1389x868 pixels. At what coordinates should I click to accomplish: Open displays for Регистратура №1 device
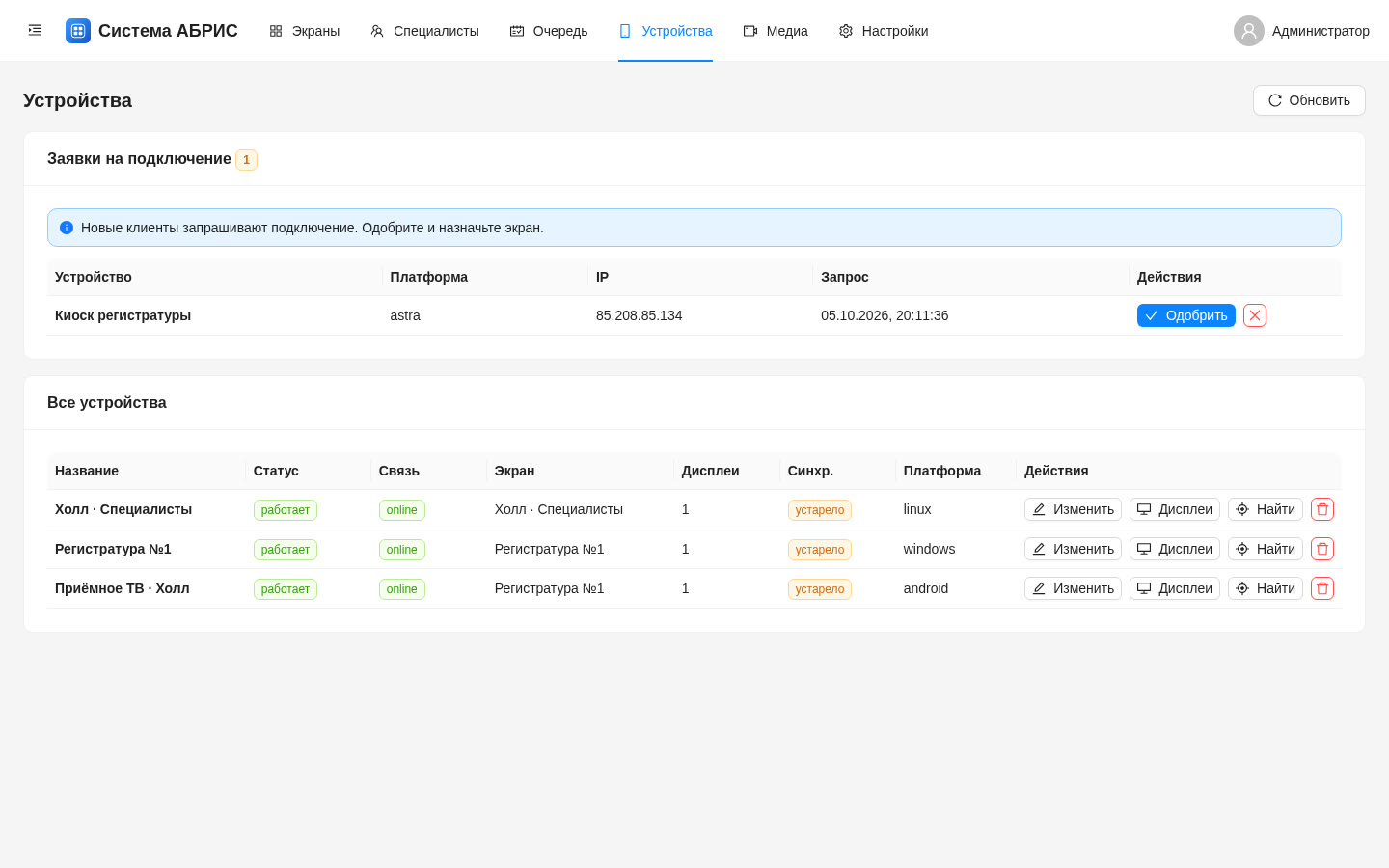[x=1175, y=549]
